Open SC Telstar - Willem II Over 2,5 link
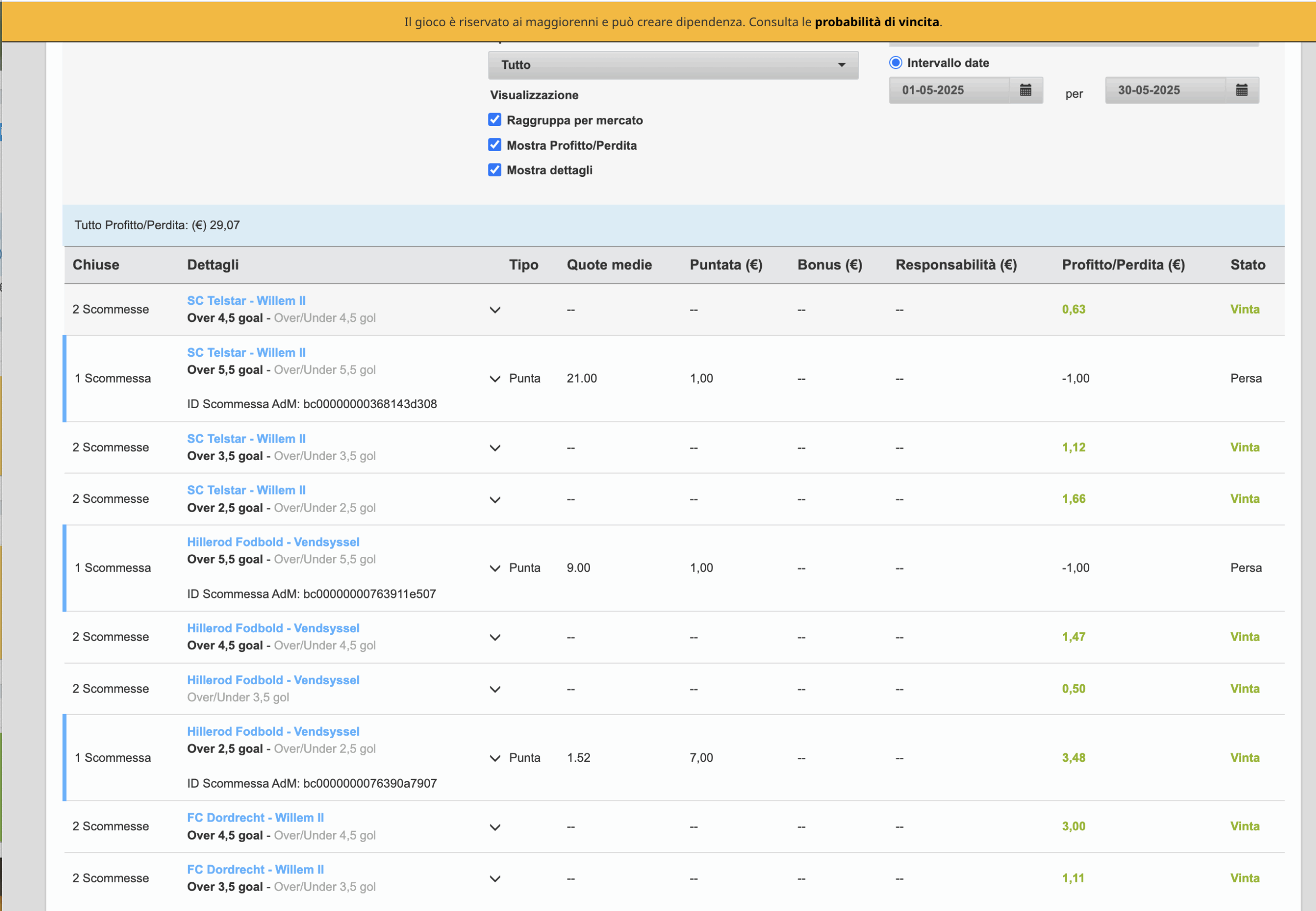The image size is (1316, 911). click(x=247, y=490)
